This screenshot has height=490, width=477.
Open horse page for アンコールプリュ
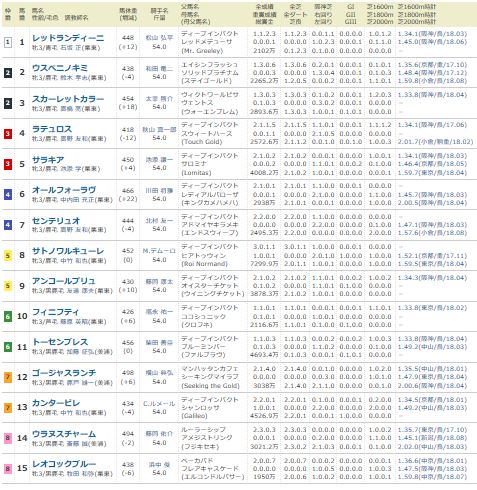pos(64,281)
